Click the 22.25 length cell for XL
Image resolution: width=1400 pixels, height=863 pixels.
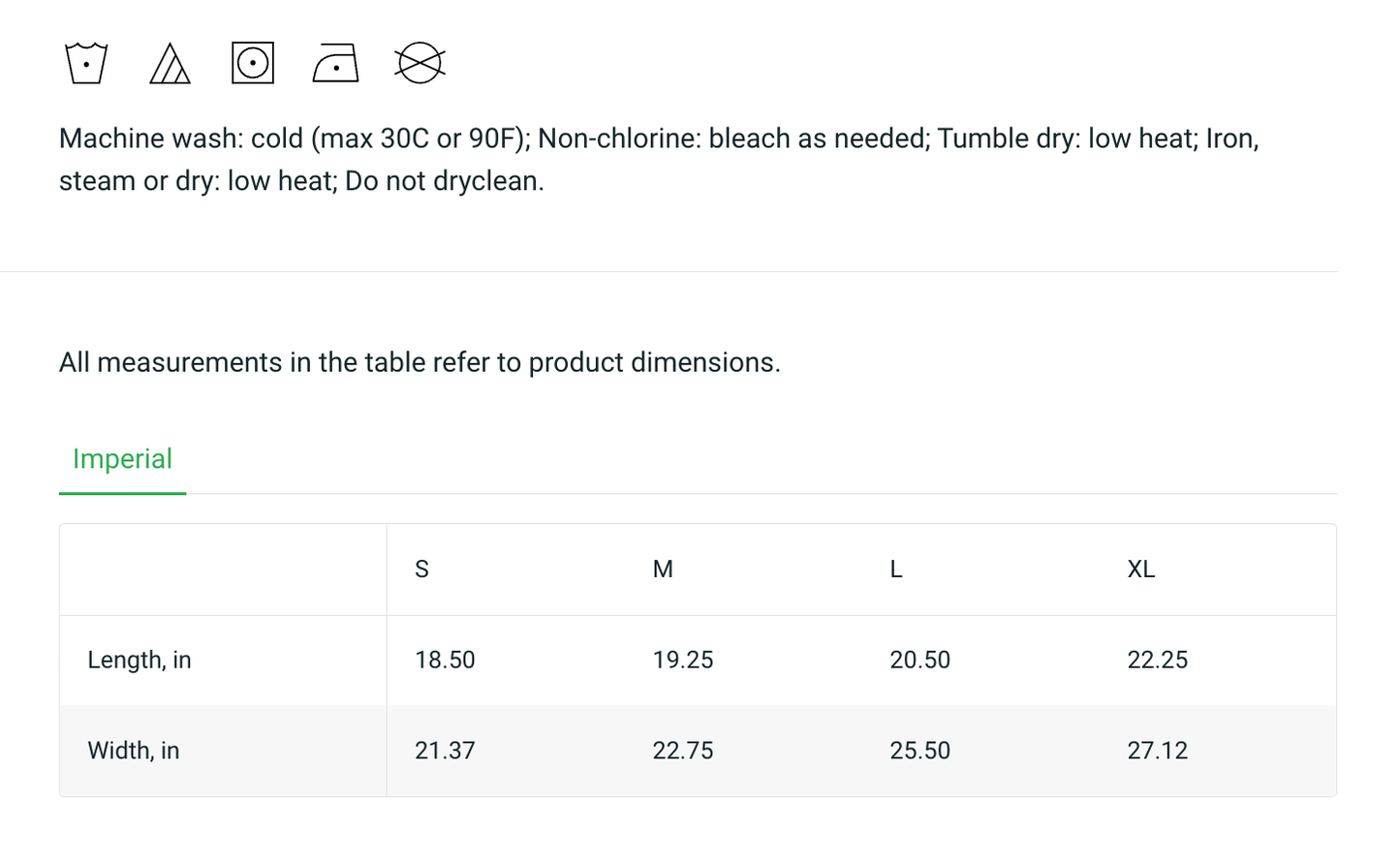[x=1158, y=661]
